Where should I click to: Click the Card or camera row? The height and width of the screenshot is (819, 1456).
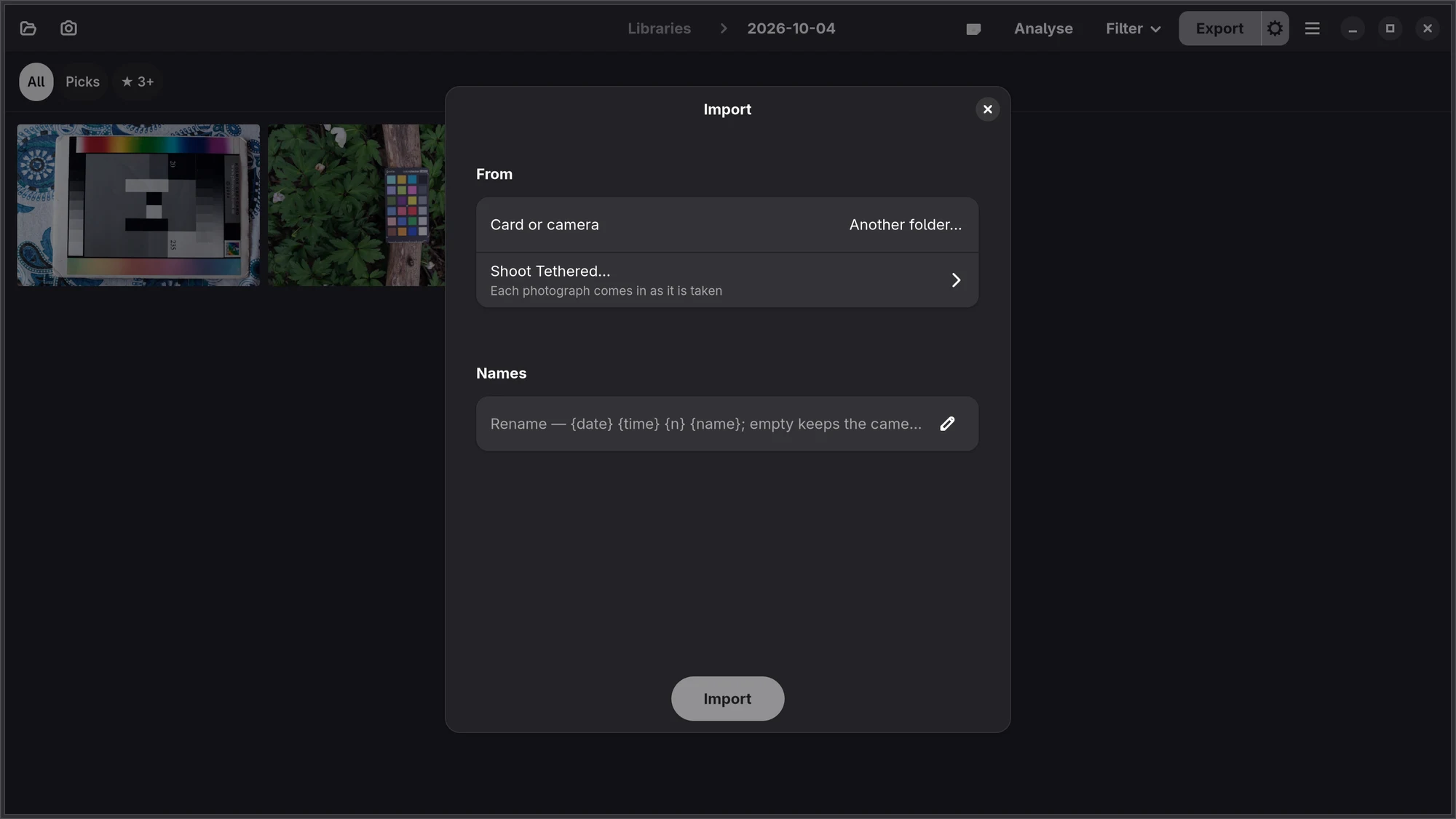(x=727, y=225)
